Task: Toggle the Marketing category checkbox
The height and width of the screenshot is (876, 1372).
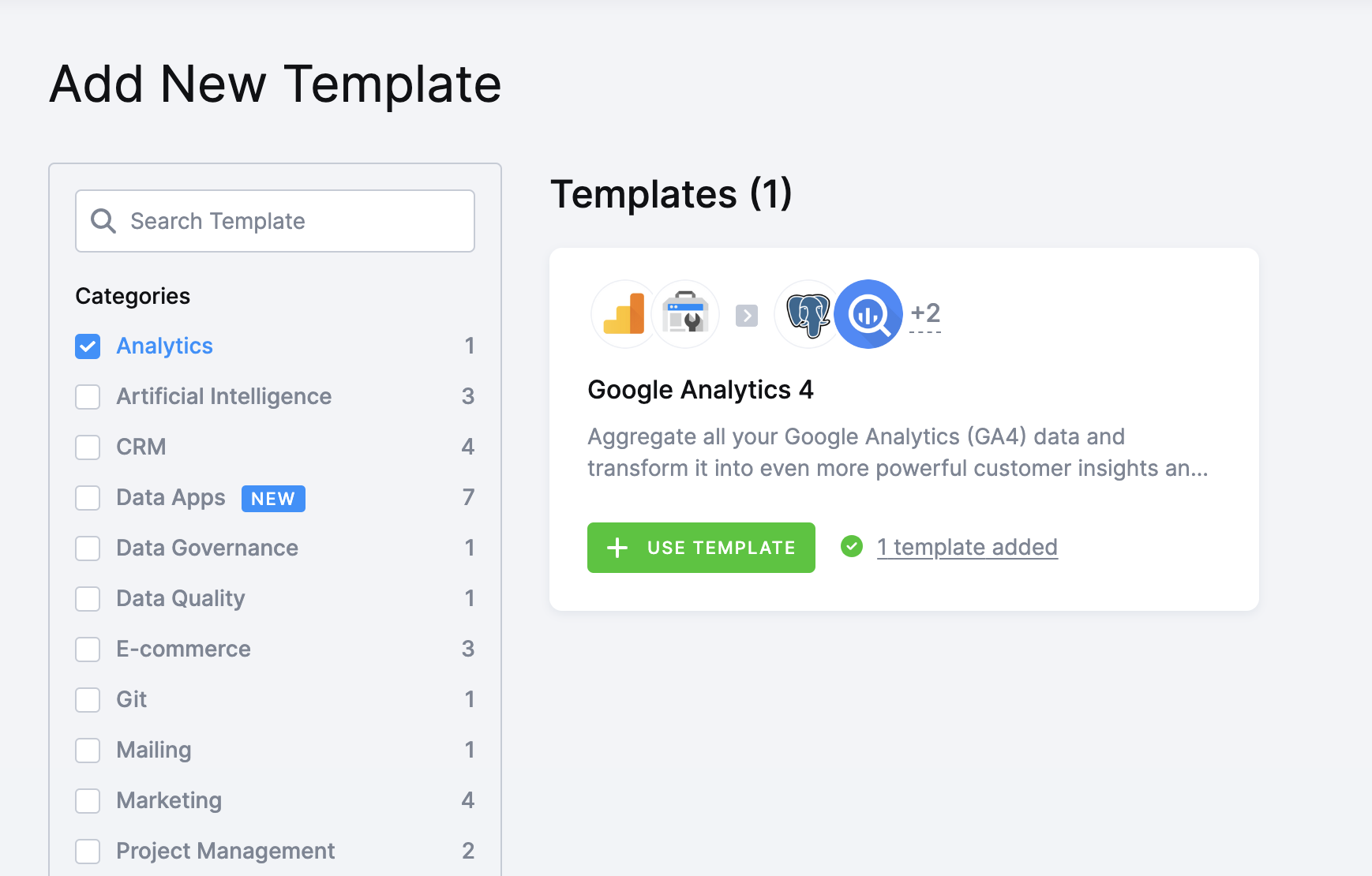Action: click(x=88, y=801)
